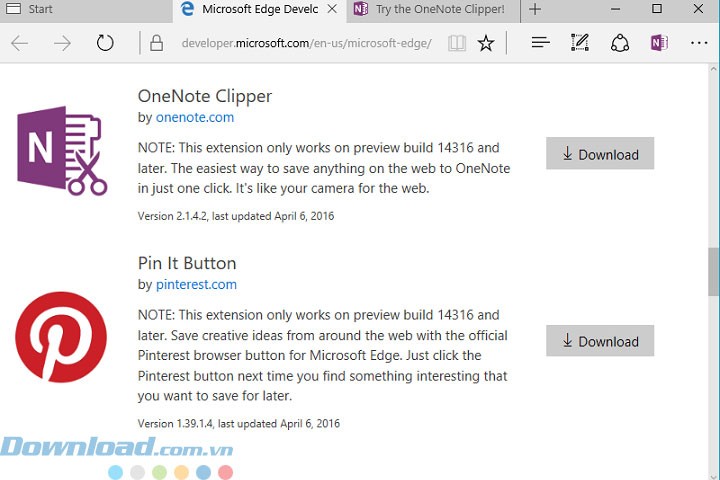
Task: Open a new tab with plus
Action: pyautogui.click(x=535, y=9)
